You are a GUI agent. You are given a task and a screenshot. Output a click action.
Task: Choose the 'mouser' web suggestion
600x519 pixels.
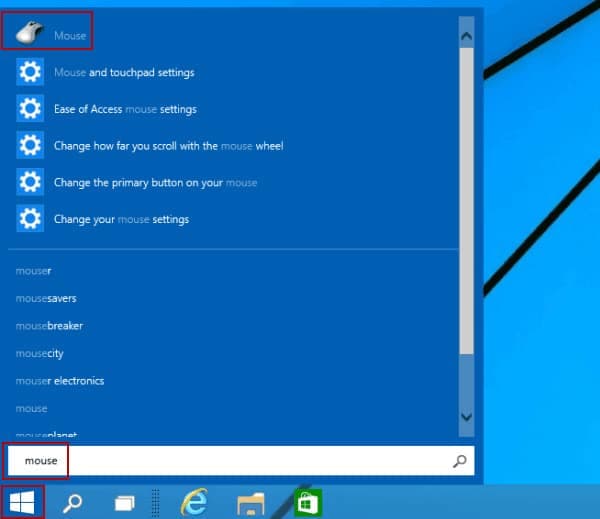(33, 271)
